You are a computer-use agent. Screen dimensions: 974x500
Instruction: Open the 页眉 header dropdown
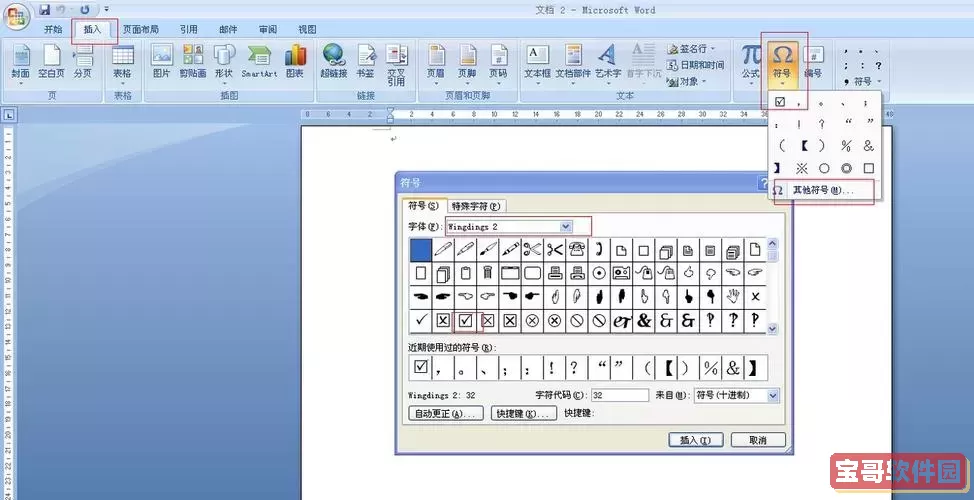[436, 63]
